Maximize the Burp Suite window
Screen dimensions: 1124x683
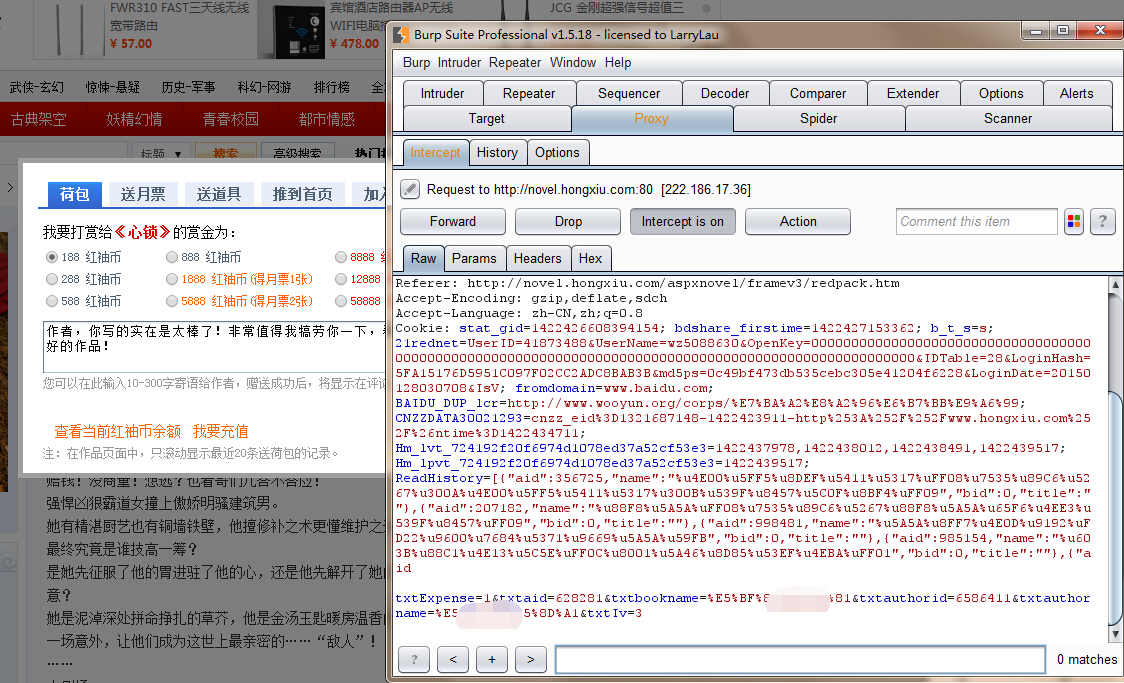coord(1063,30)
